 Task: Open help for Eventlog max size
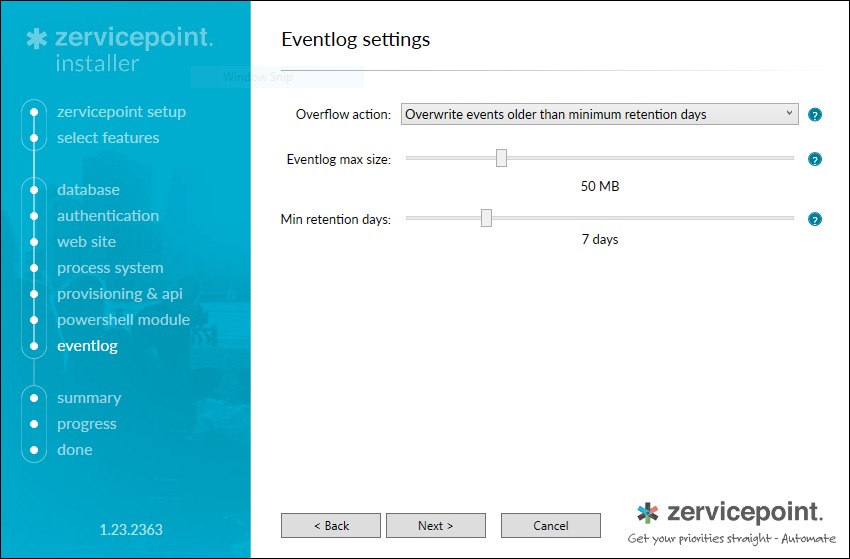pyautogui.click(x=815, y=159)
